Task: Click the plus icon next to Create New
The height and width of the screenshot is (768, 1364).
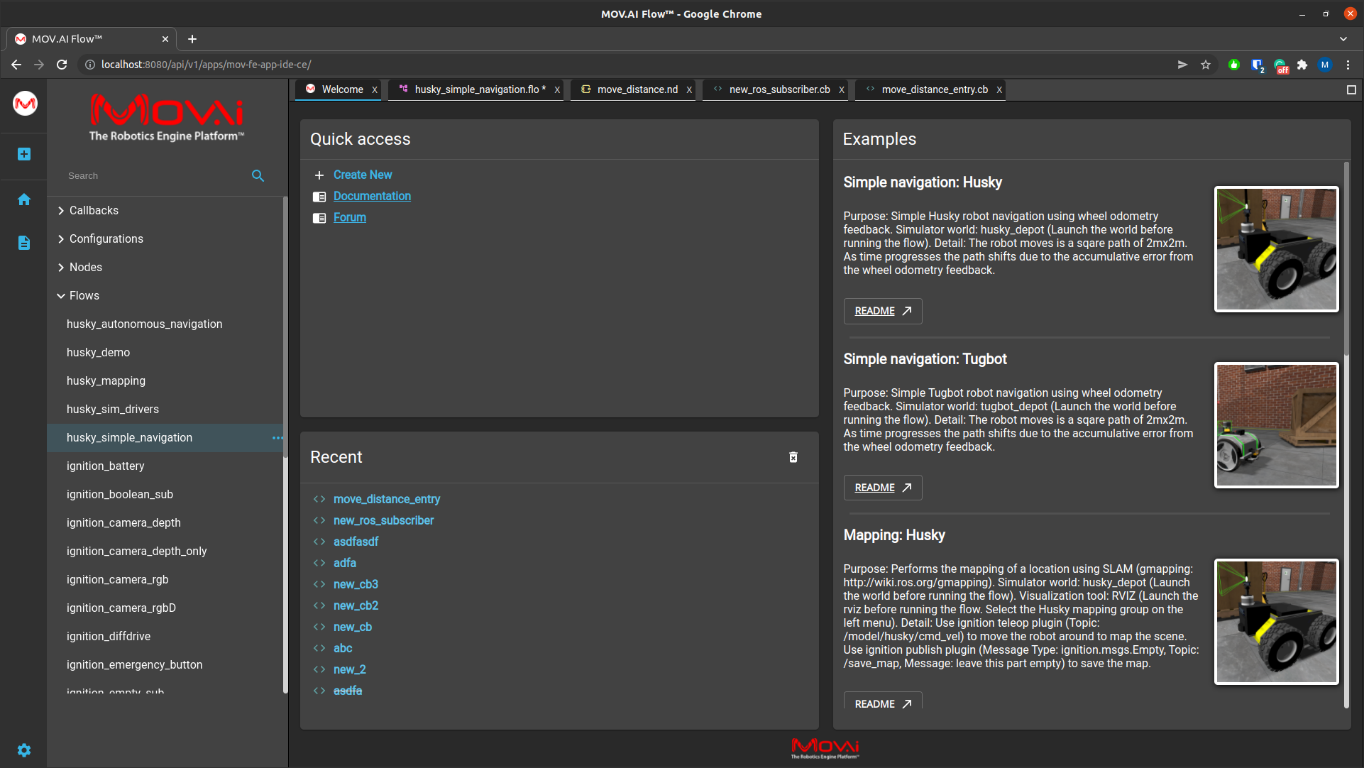Action: (319, 175)
